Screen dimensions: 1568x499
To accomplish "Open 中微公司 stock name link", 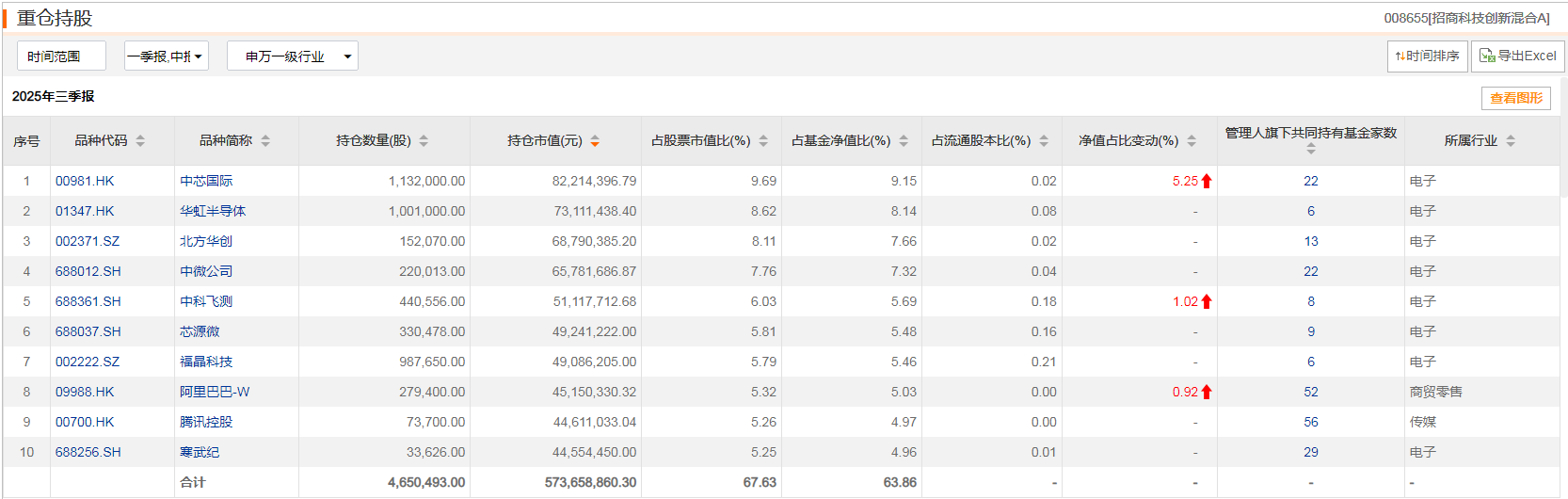I will click(206, 272).
